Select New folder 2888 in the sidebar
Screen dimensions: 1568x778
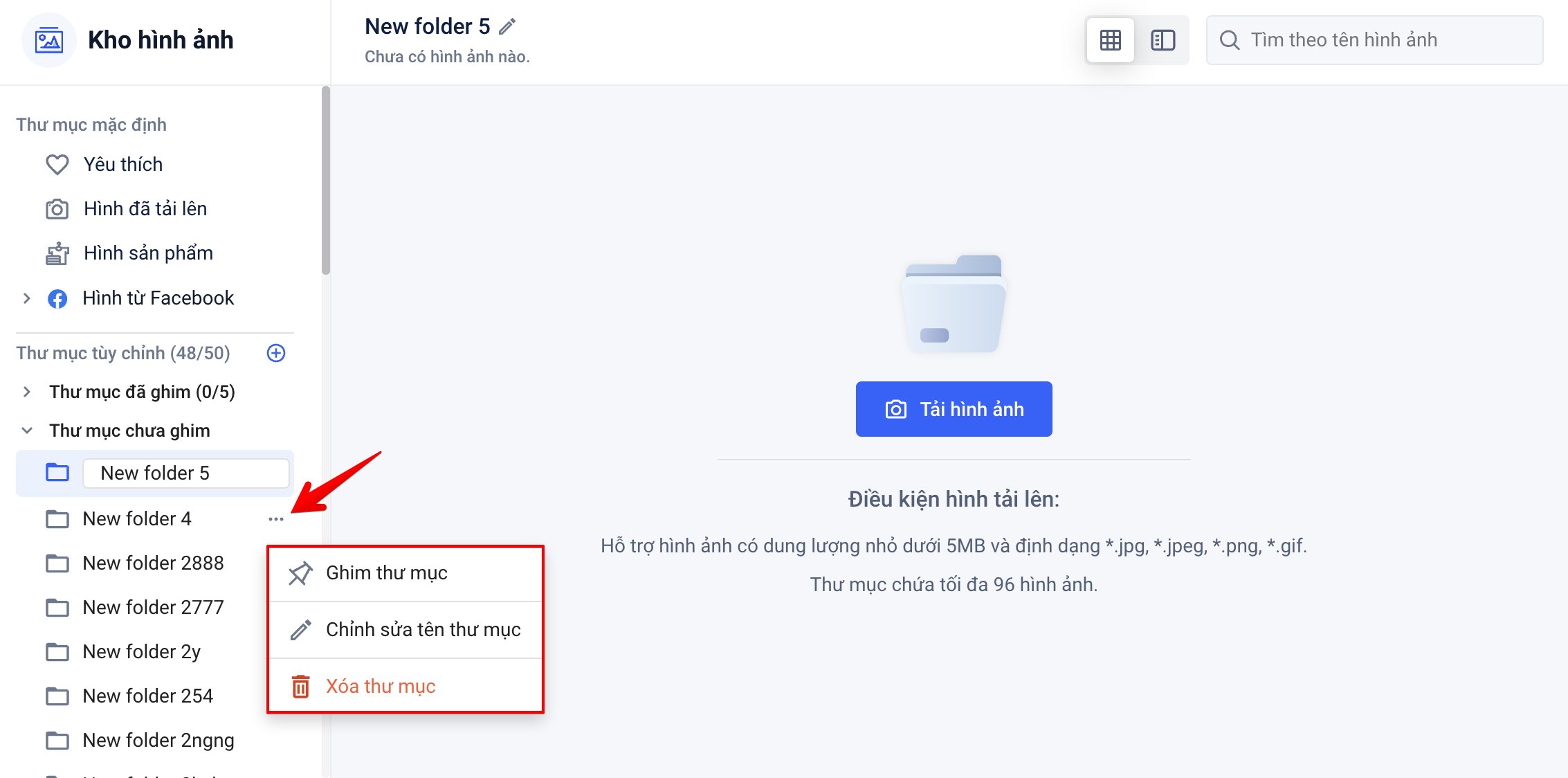(153, 563)
